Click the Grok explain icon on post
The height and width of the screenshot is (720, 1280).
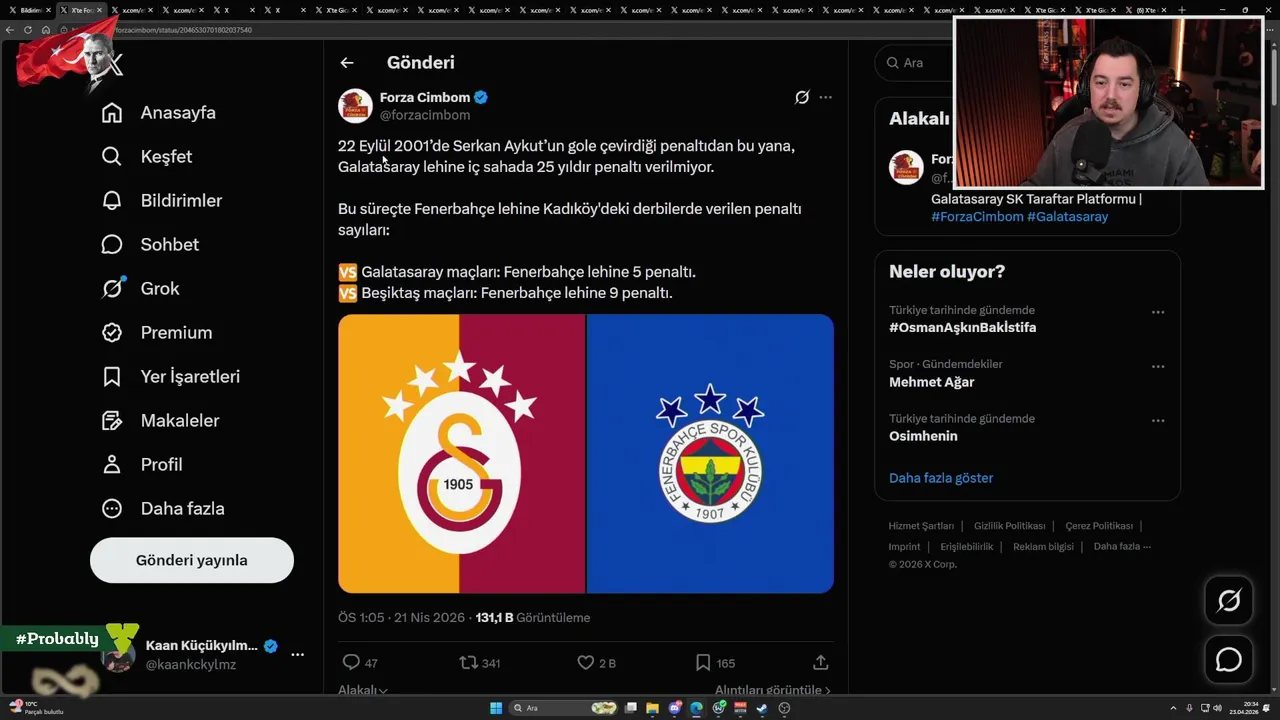tap(802, 98)
